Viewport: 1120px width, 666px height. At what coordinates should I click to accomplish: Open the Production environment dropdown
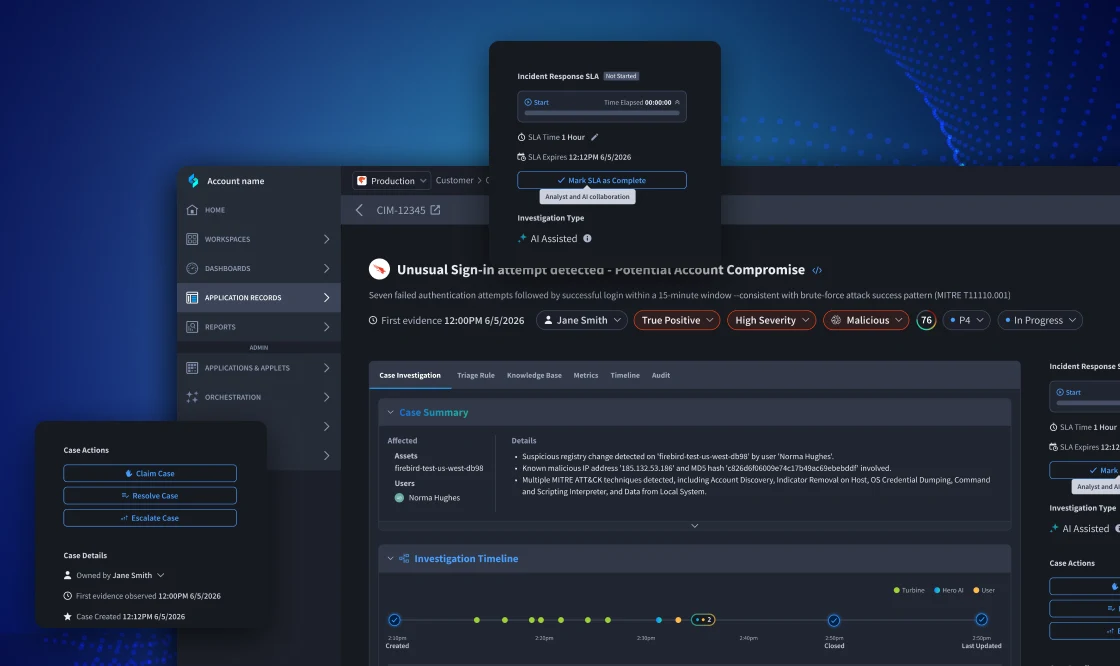tap(392, 181)
